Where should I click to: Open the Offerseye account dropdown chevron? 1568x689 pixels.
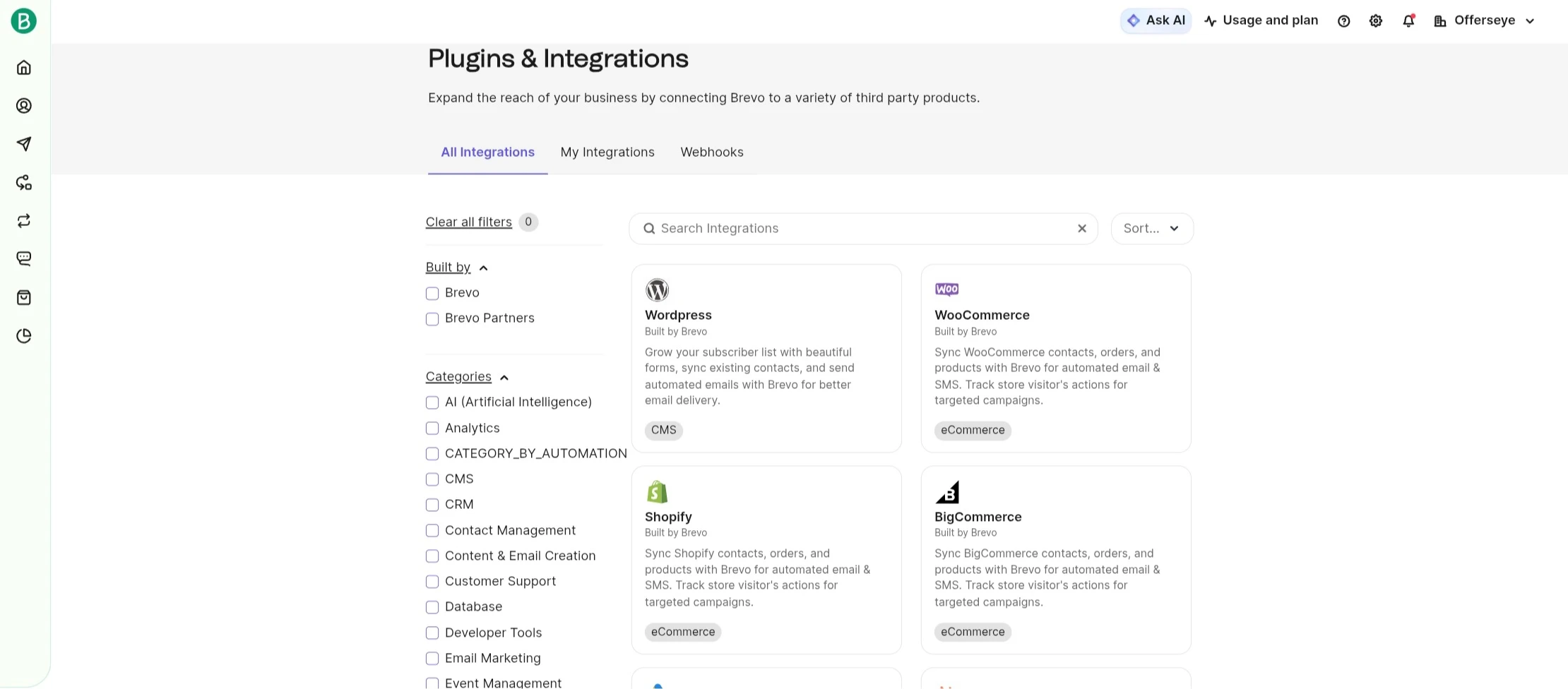coord(1530,21)
